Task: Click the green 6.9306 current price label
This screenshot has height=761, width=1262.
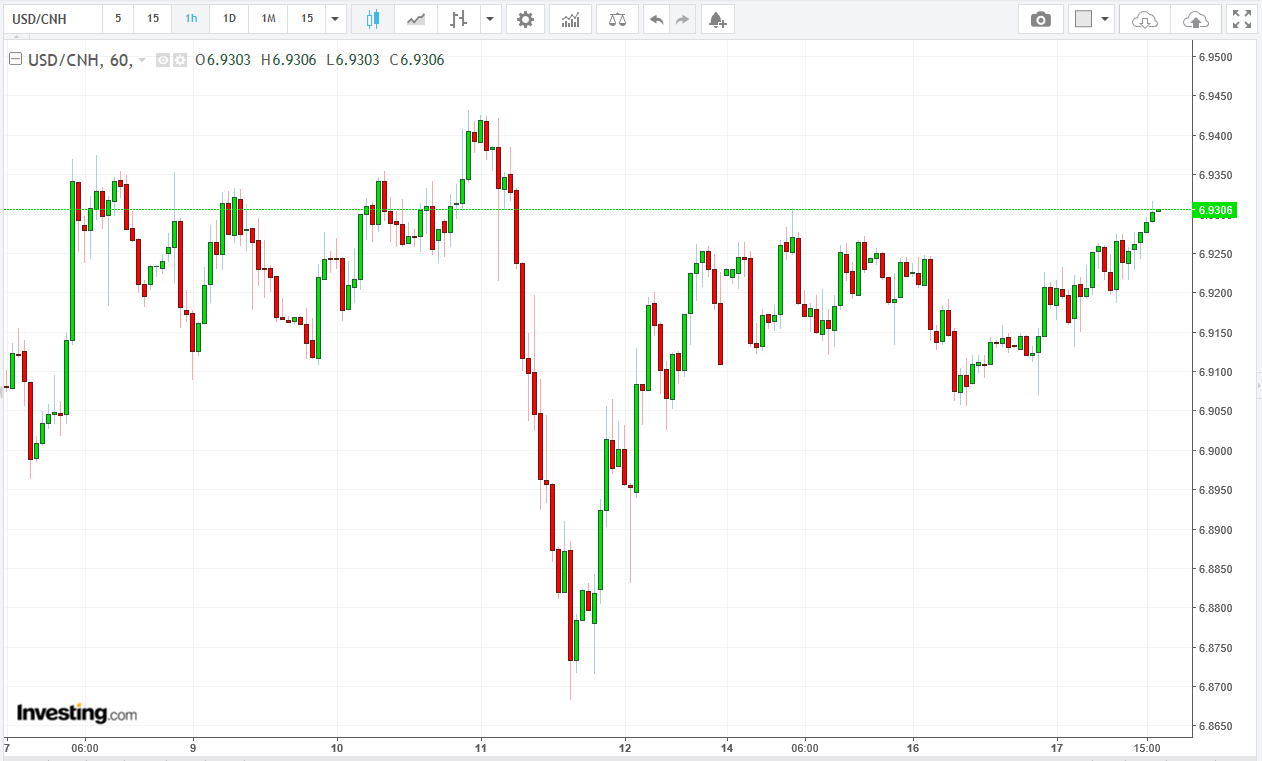Action: (1216, 210)
